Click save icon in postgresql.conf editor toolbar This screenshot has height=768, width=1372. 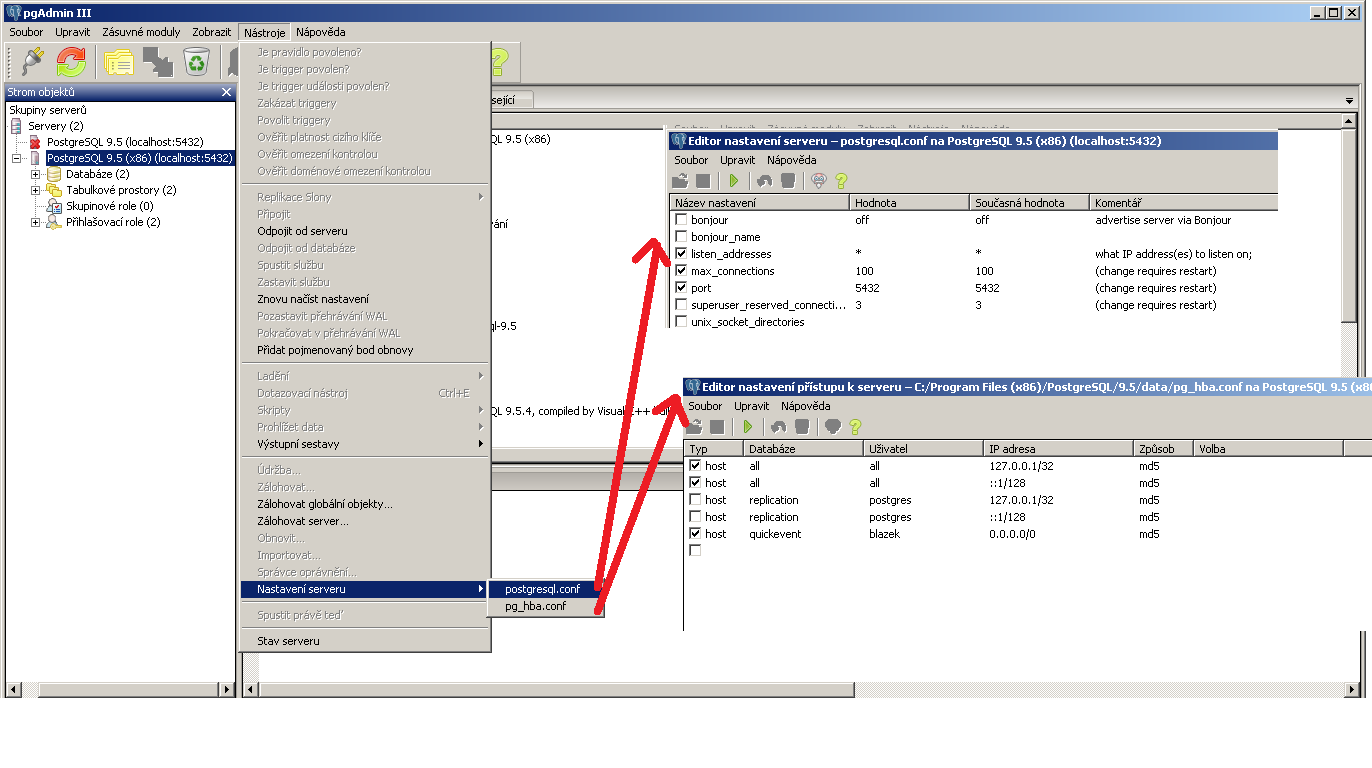click(x=703, y=181)
